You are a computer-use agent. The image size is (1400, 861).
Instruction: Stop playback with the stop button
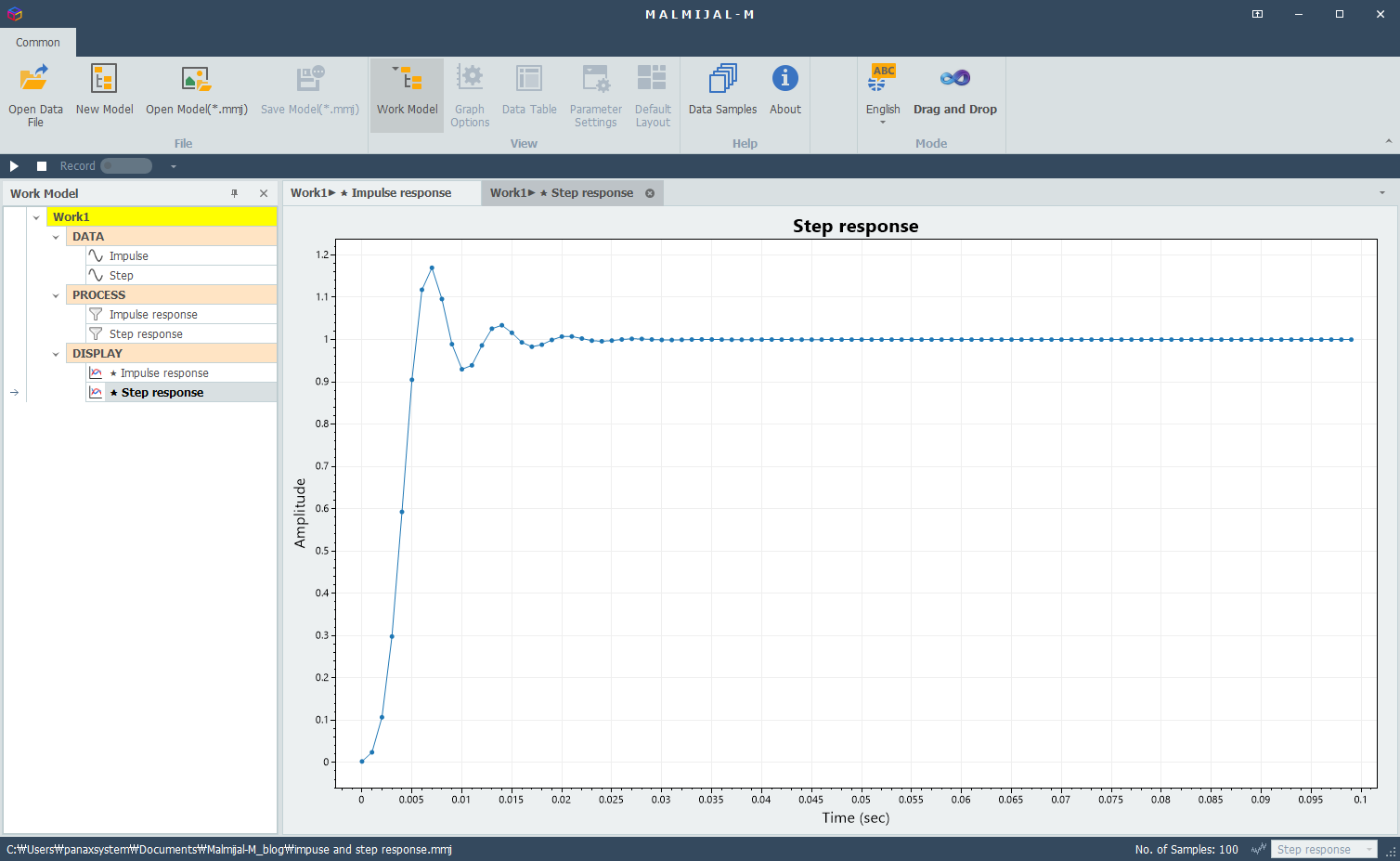42,166
